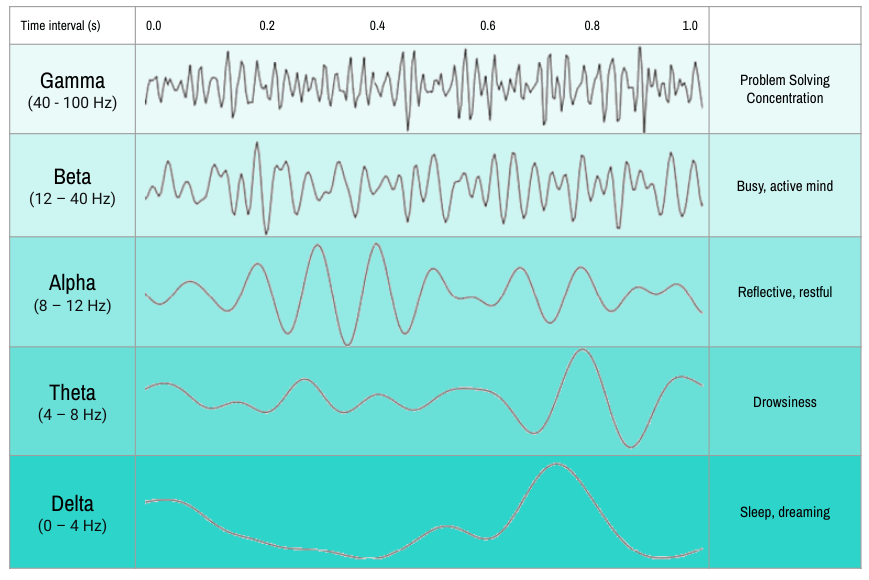
Task: Select the 0.4 time axis mark
Action: coord(377,25)
